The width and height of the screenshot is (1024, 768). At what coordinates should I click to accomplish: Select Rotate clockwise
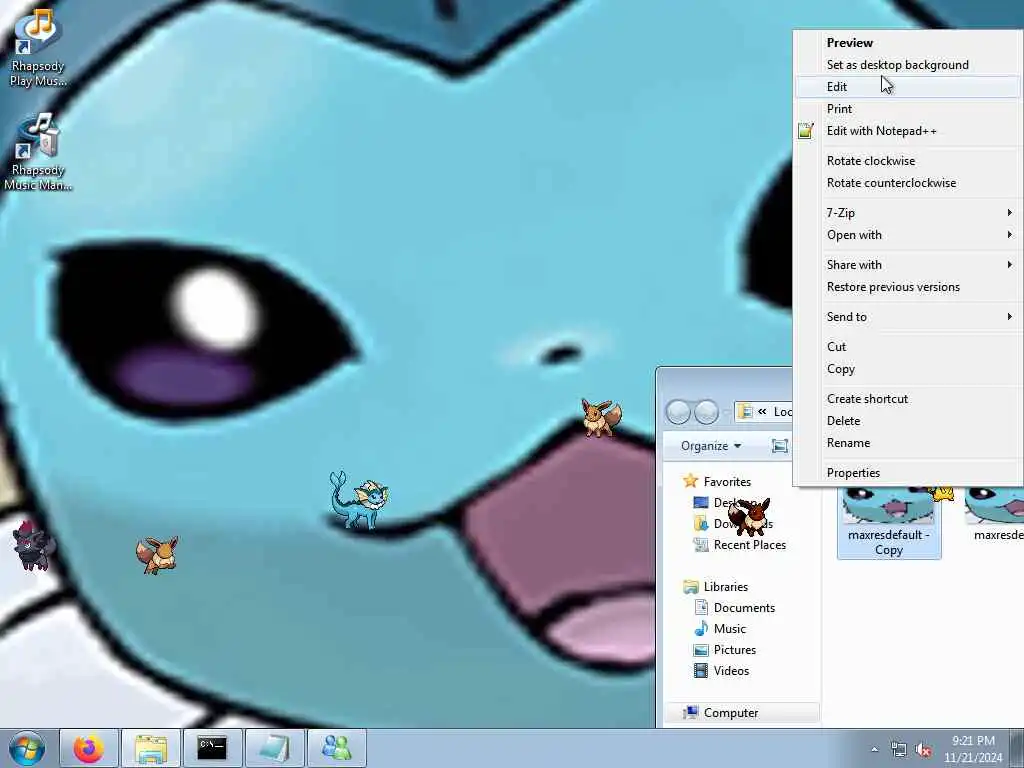coord(908,161)
